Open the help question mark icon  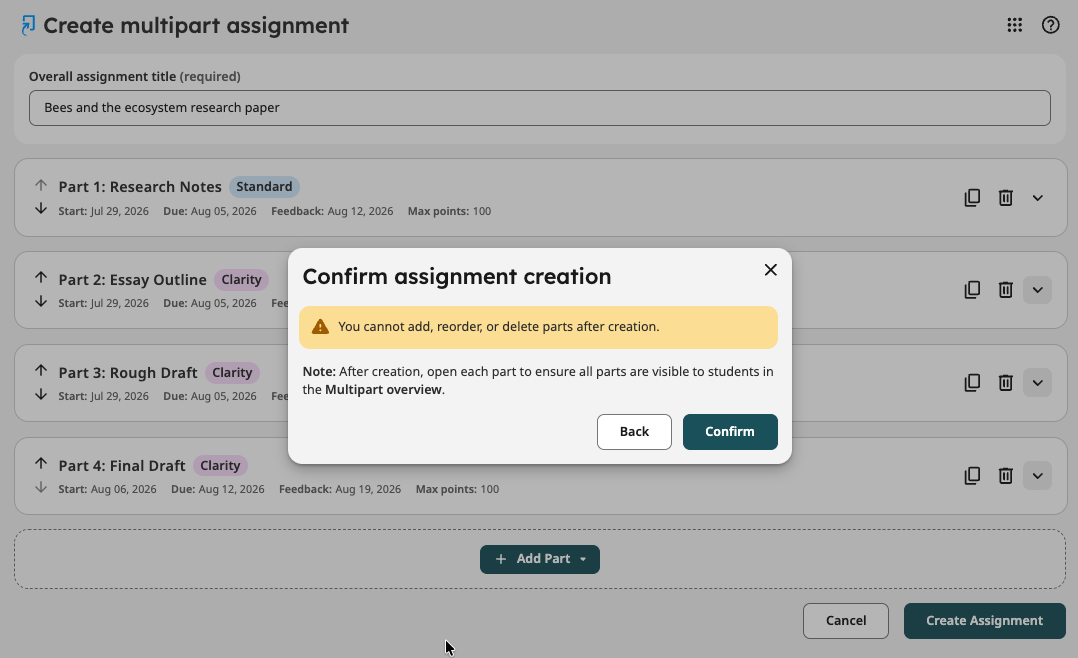click(x=1050, y=25)
